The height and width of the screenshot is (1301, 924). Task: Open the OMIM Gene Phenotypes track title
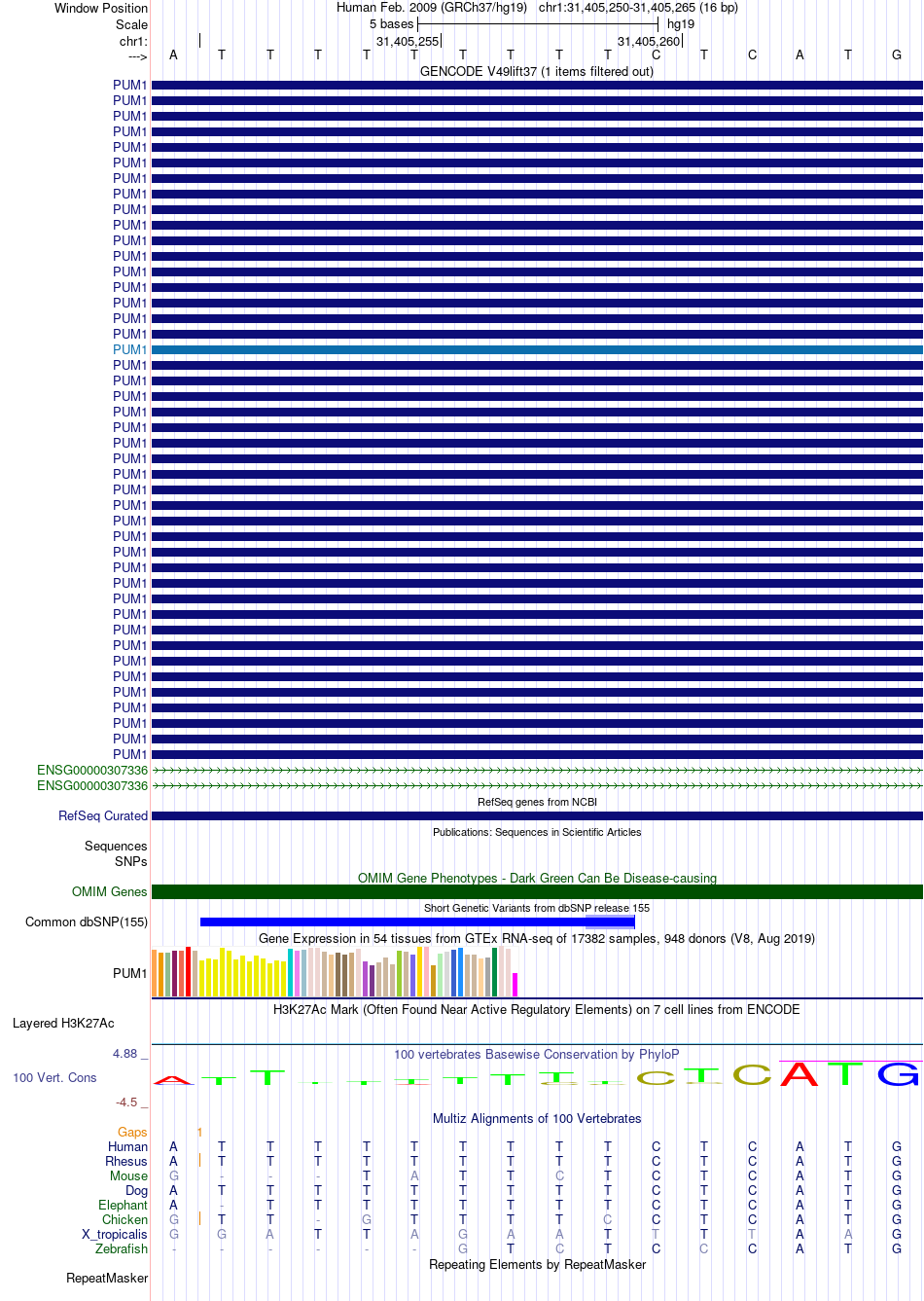pyautogui.click(x=537, y=878)
